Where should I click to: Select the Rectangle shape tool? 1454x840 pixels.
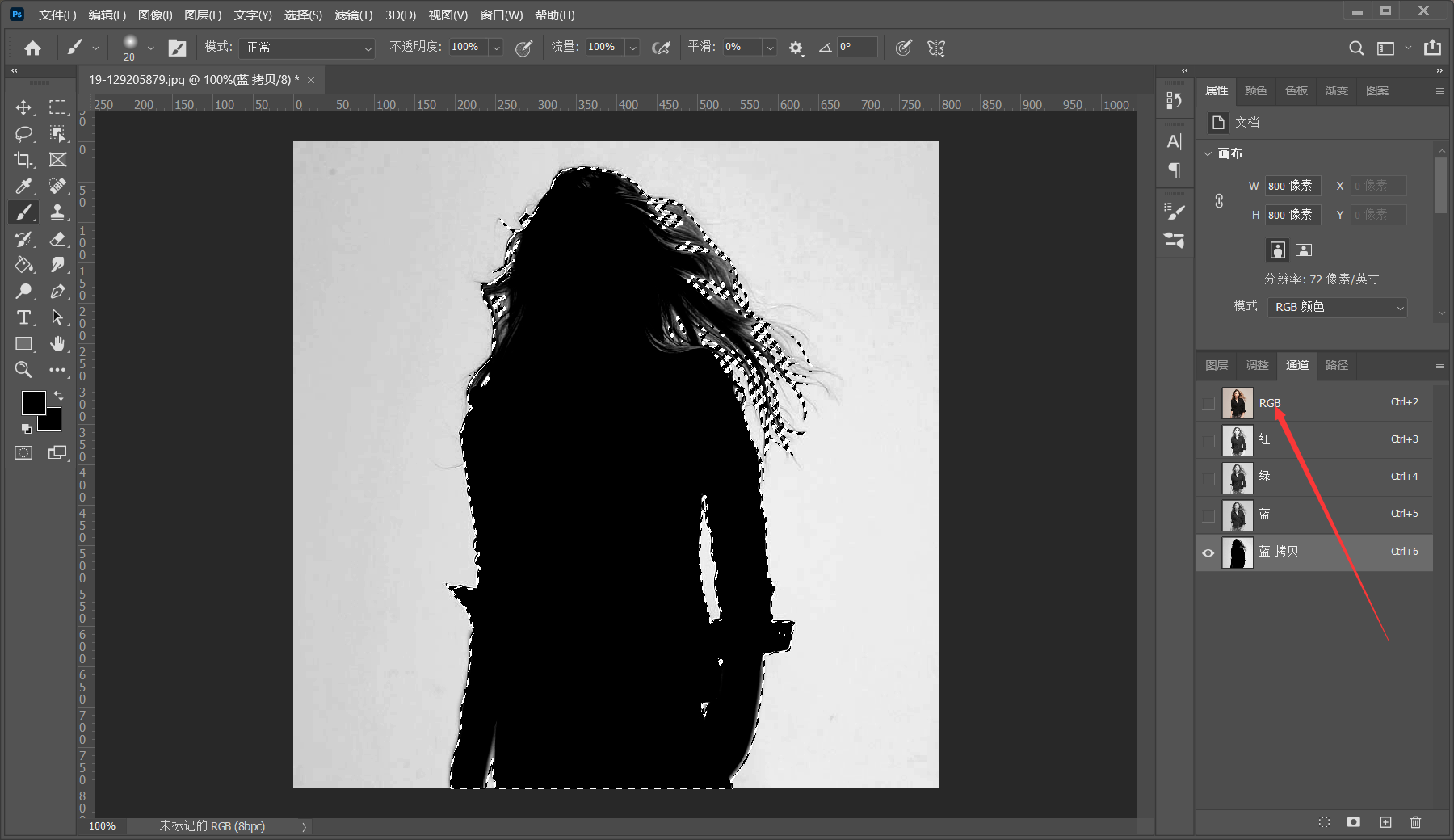[x=23, y=343]
